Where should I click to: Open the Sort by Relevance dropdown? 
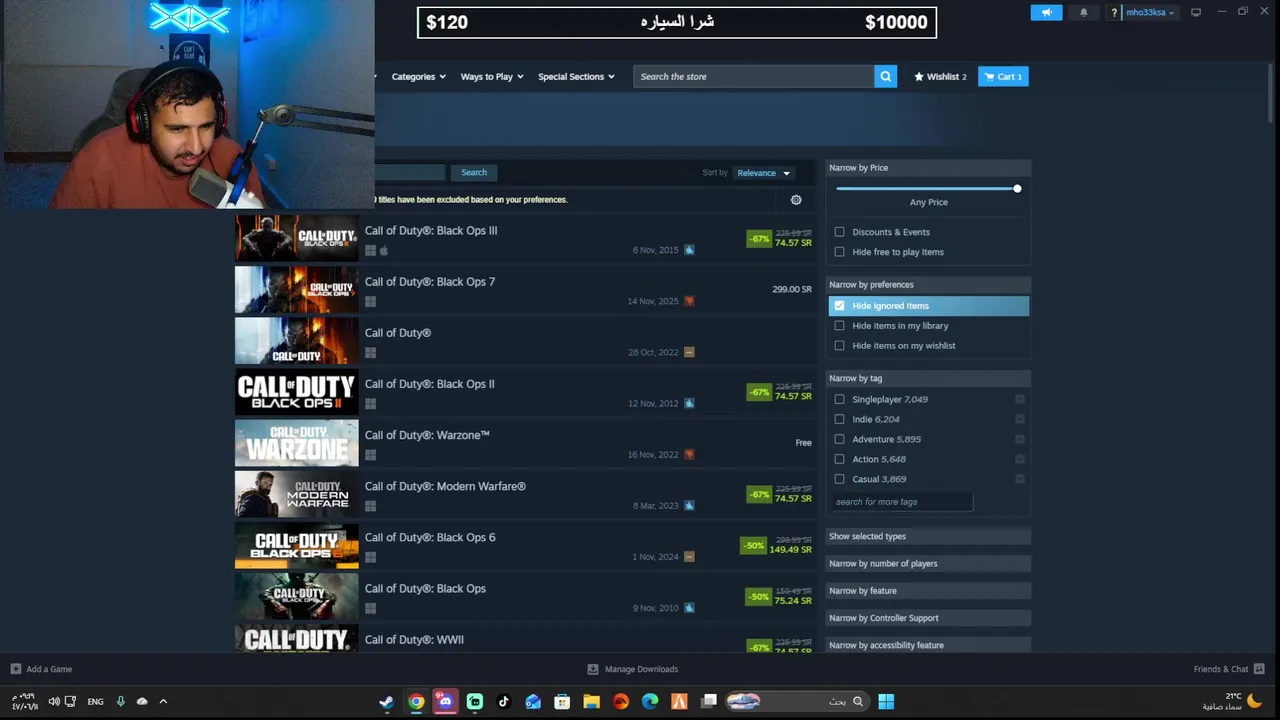coord(764,173)
